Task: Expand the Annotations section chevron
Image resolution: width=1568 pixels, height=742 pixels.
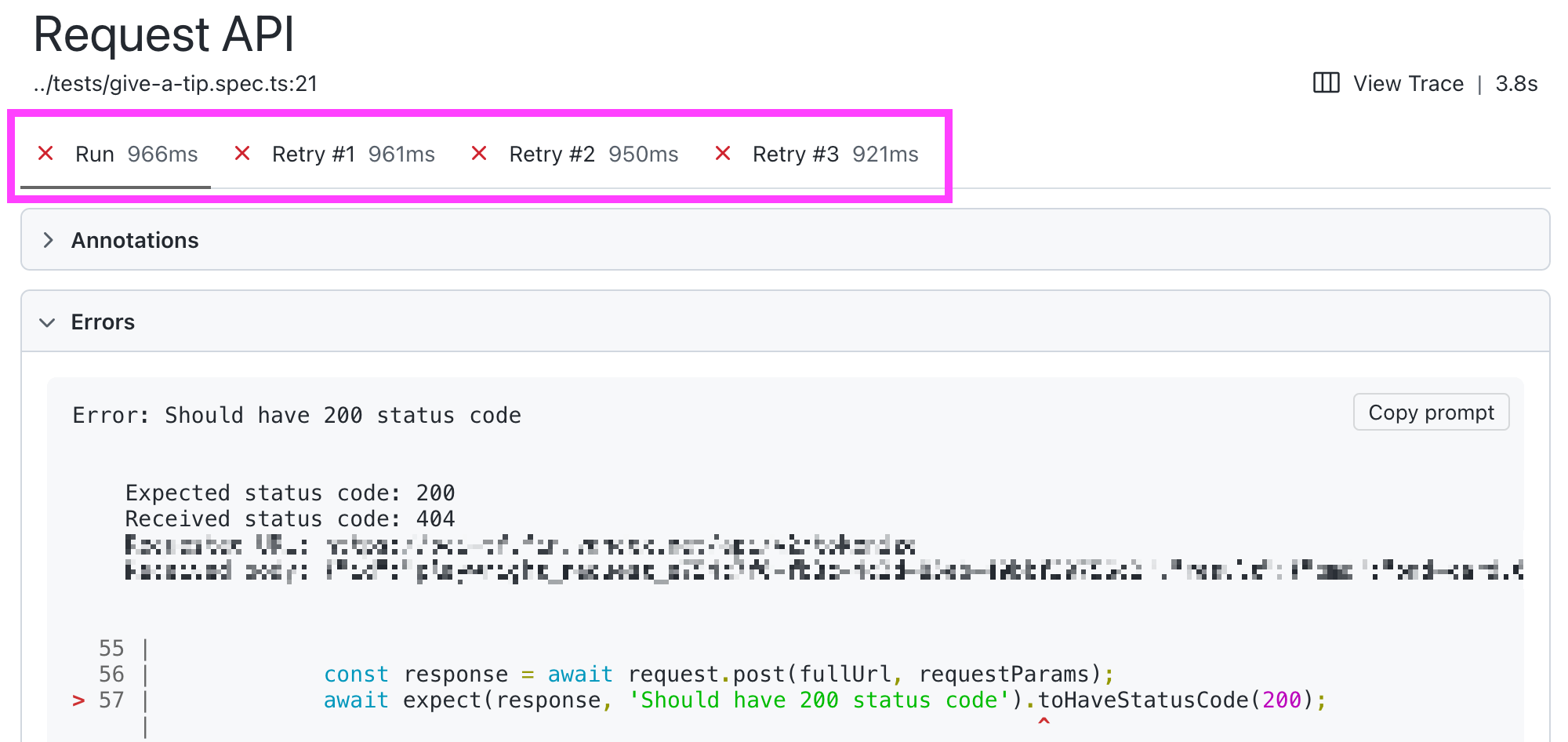Action: click(49, 240)
